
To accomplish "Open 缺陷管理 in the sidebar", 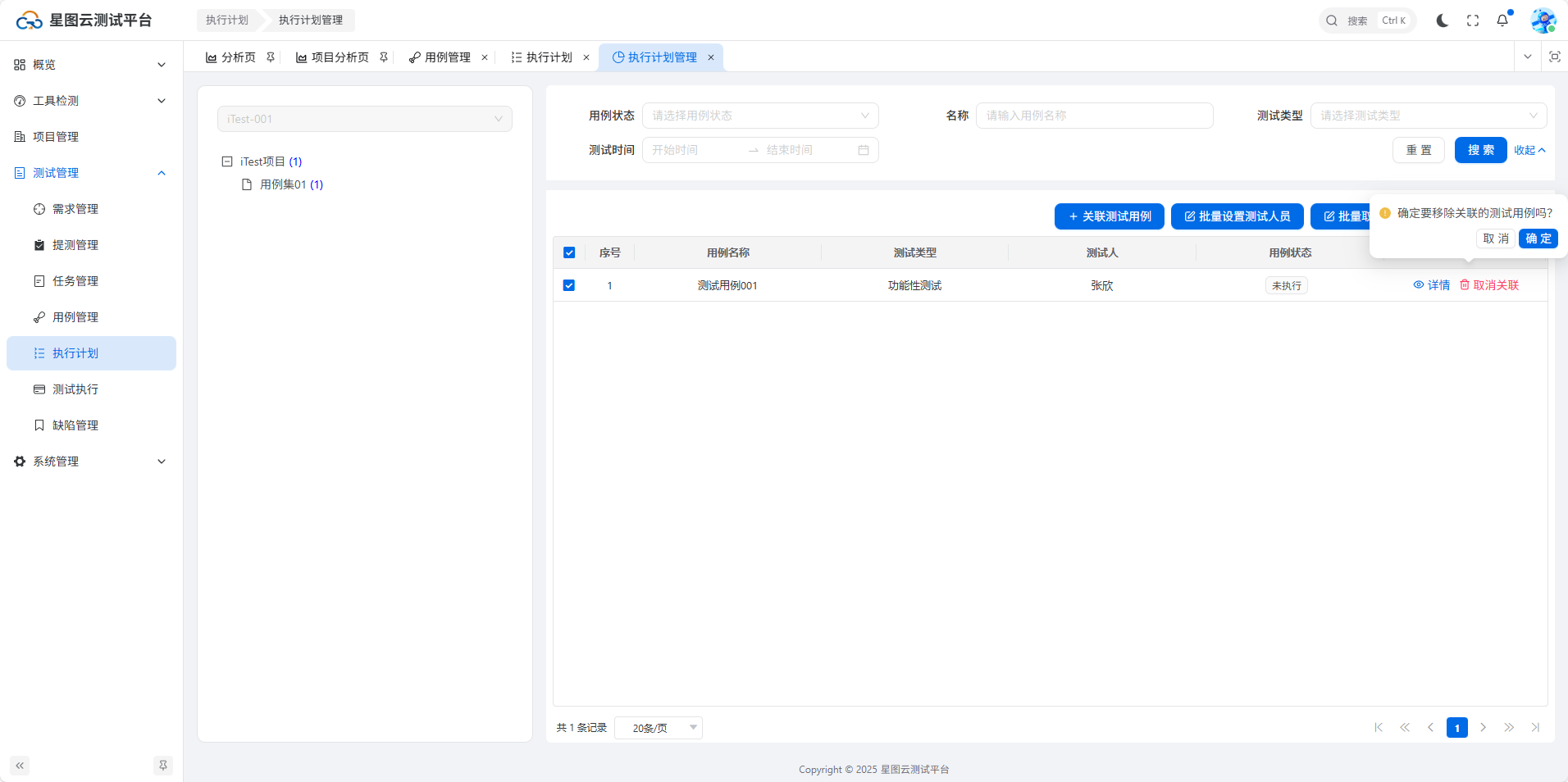I will tap(75, 425).
